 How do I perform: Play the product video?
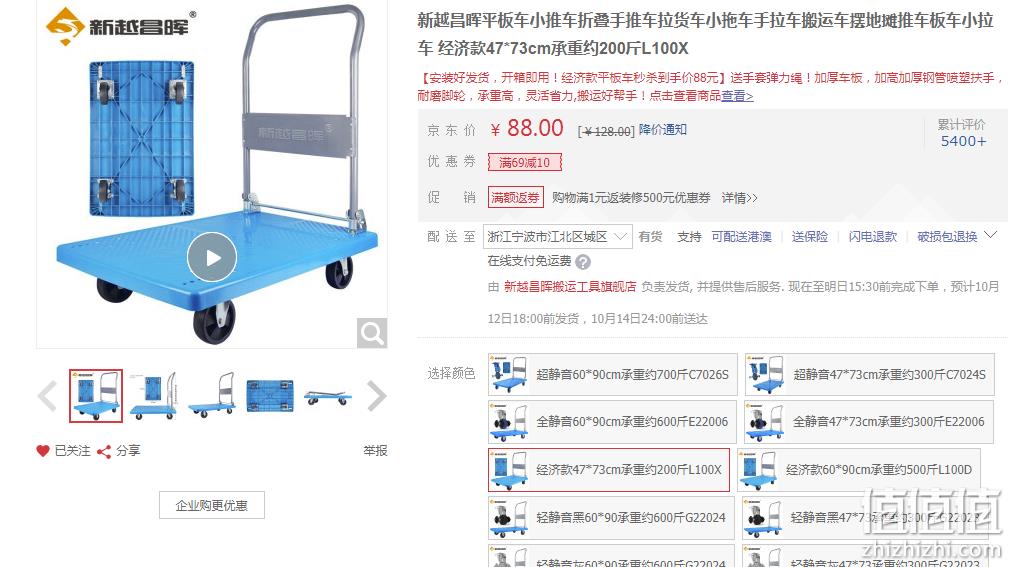(211, 257)
